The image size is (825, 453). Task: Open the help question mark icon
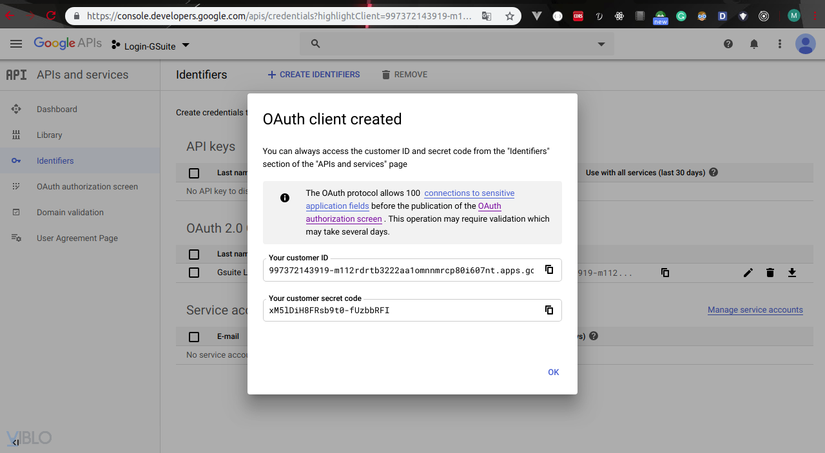(x=728, y=44)
